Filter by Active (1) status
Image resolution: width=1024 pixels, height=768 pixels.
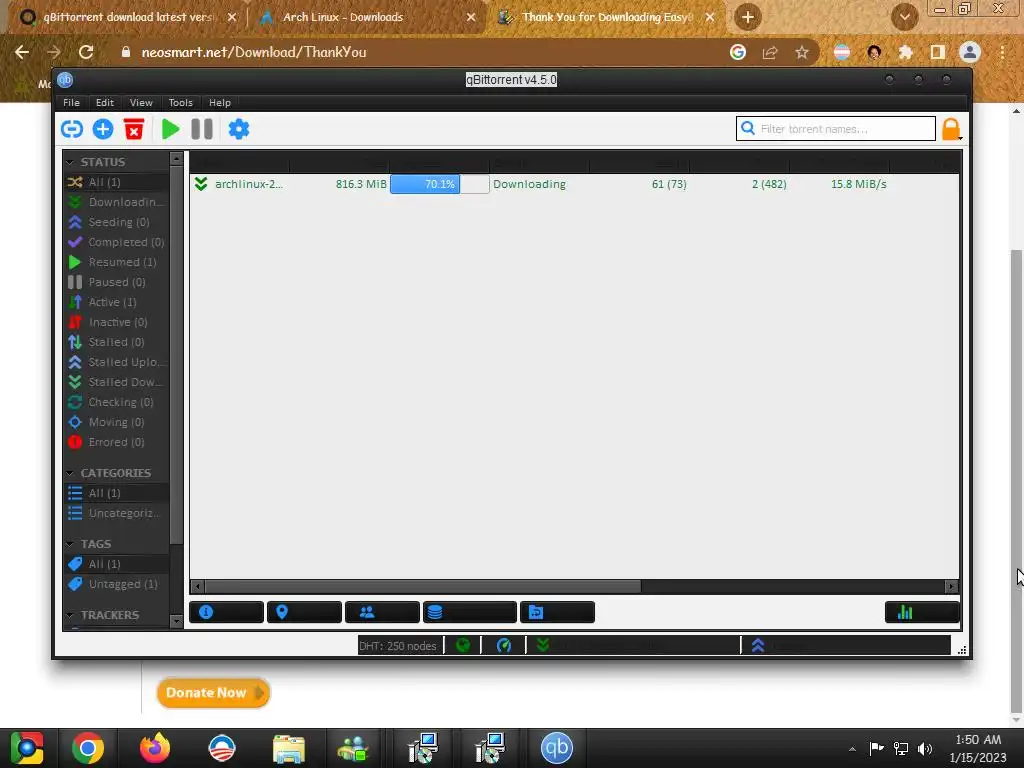[116, 302]
